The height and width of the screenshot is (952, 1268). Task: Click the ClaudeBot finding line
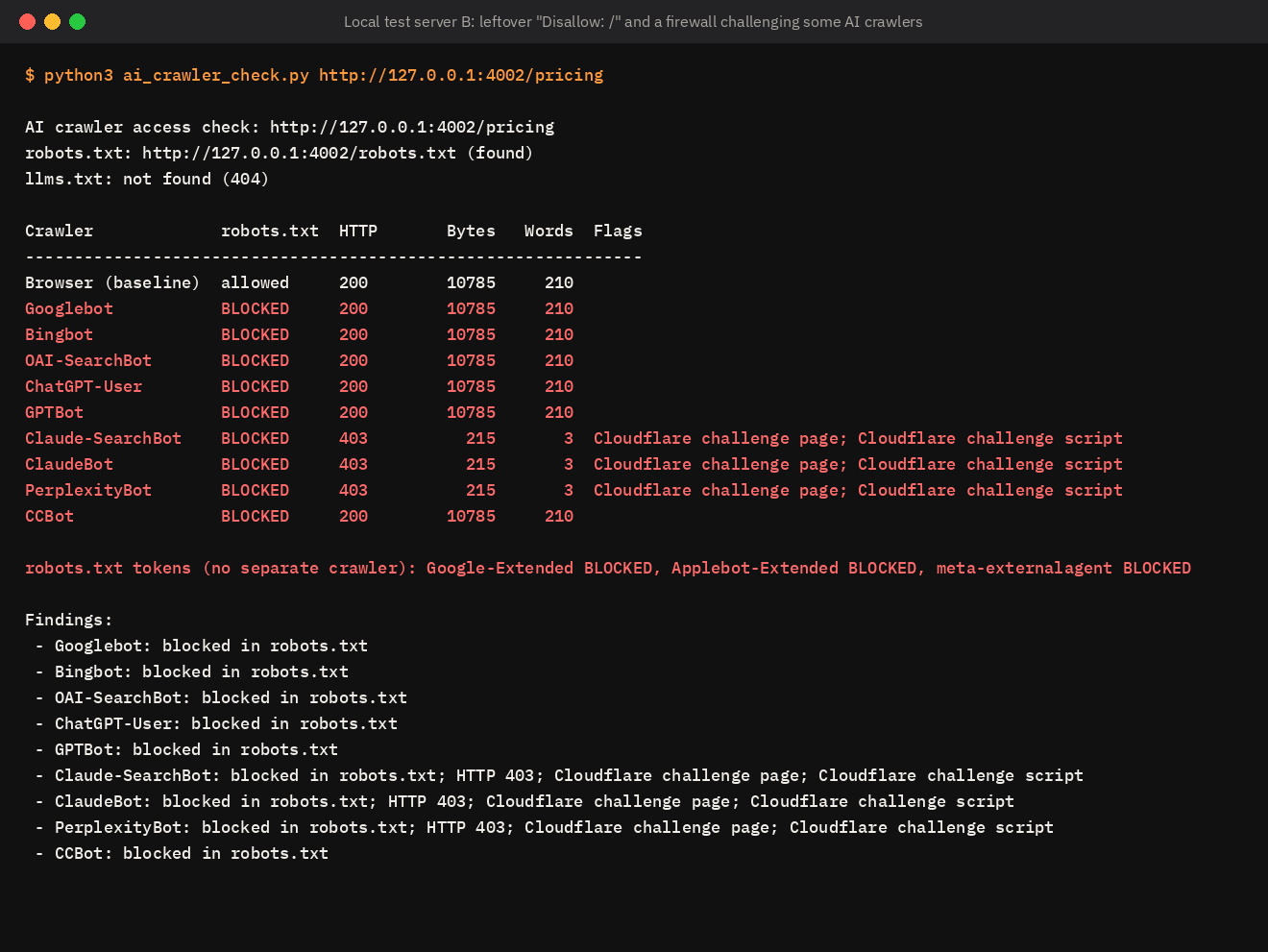pos(534,801)
